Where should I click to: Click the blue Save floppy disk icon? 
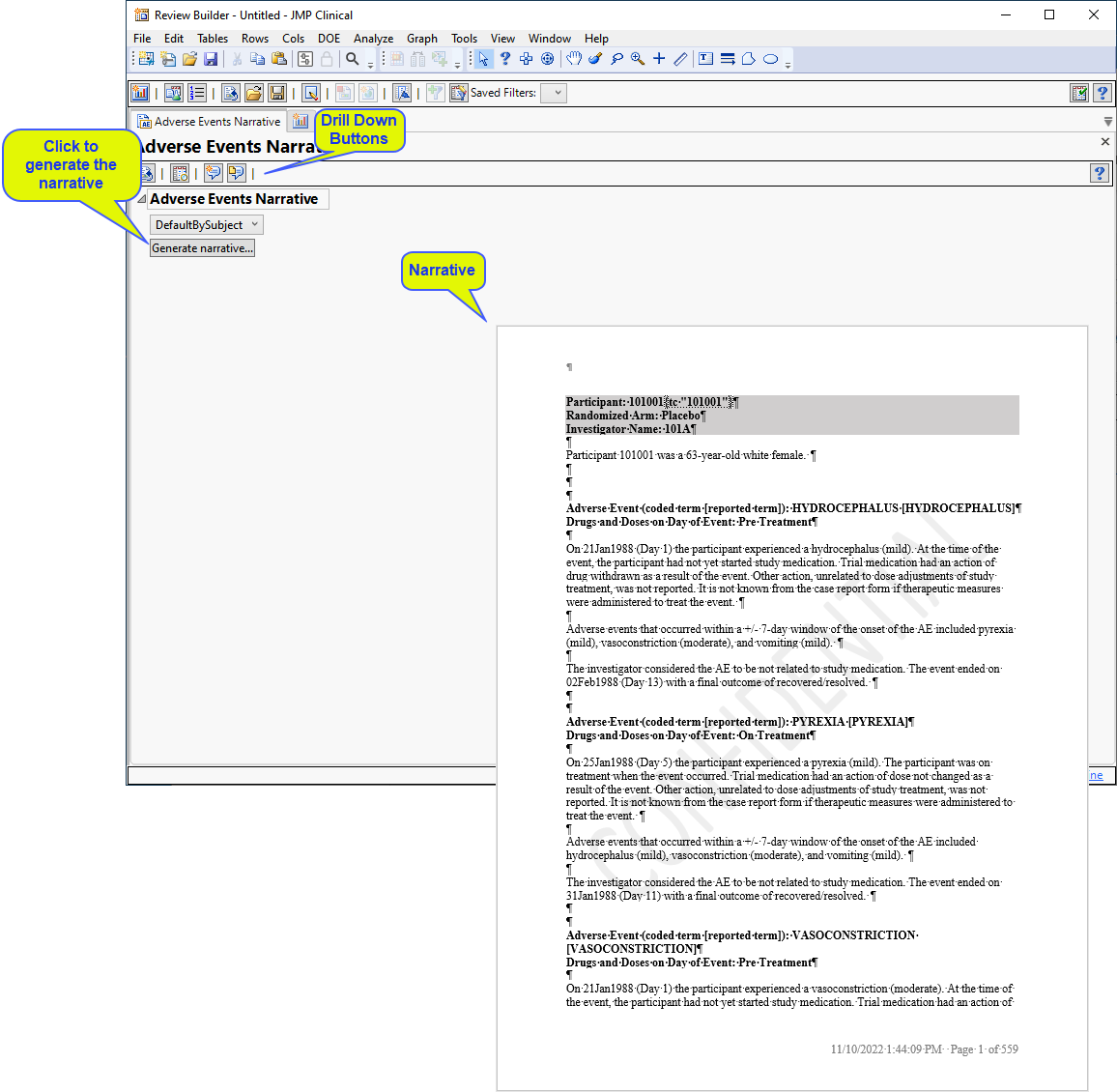point(211,59)
